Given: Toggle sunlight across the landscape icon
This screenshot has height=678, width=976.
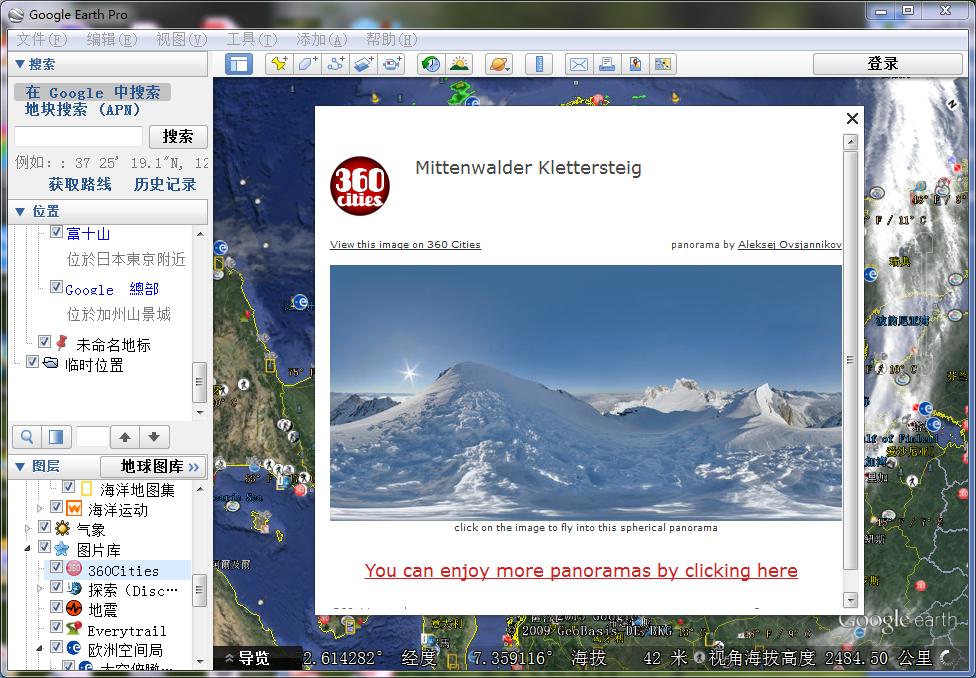Looking at the screenshot, I should click(459, 64).
